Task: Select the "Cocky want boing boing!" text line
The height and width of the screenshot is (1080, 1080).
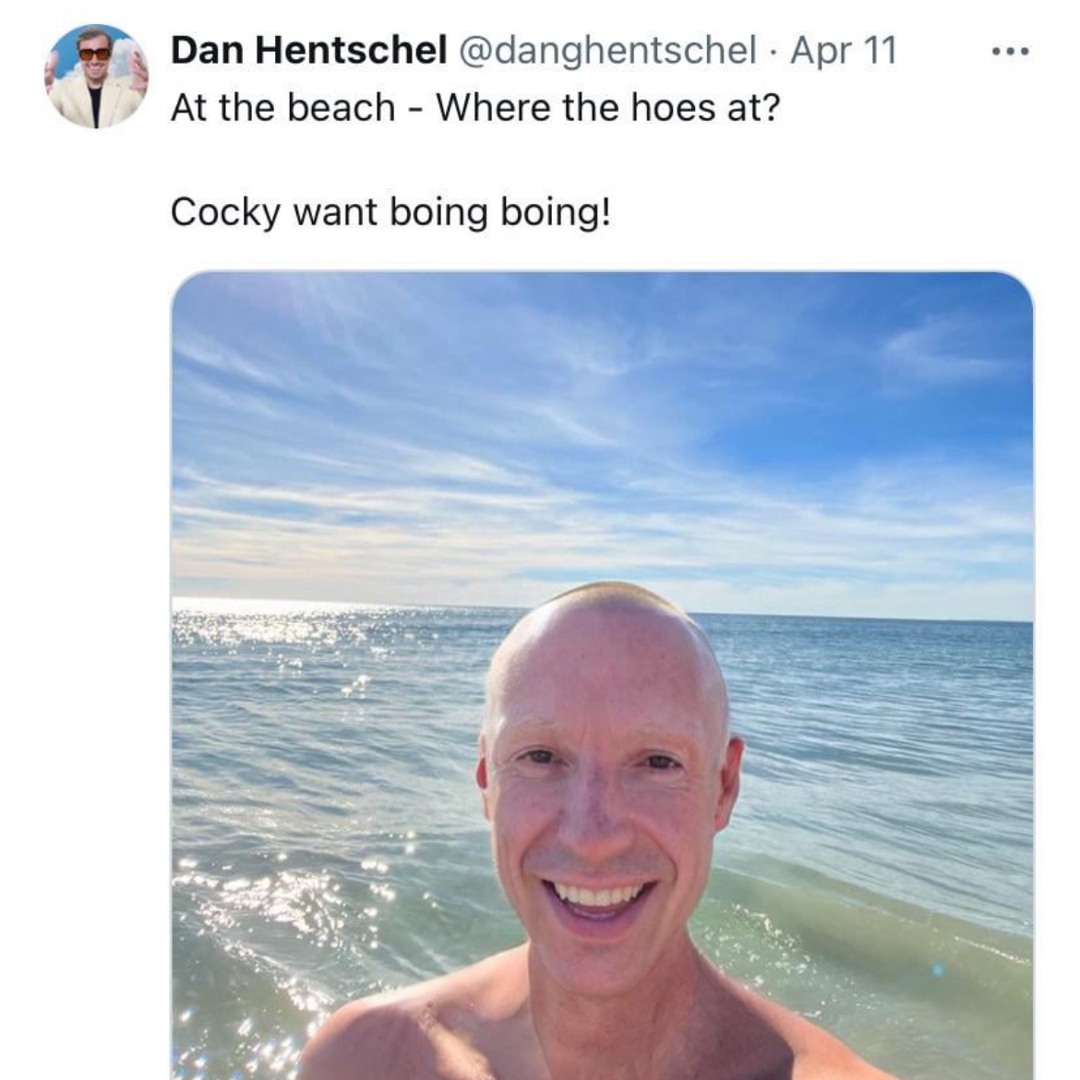Action: coord(391,211)
